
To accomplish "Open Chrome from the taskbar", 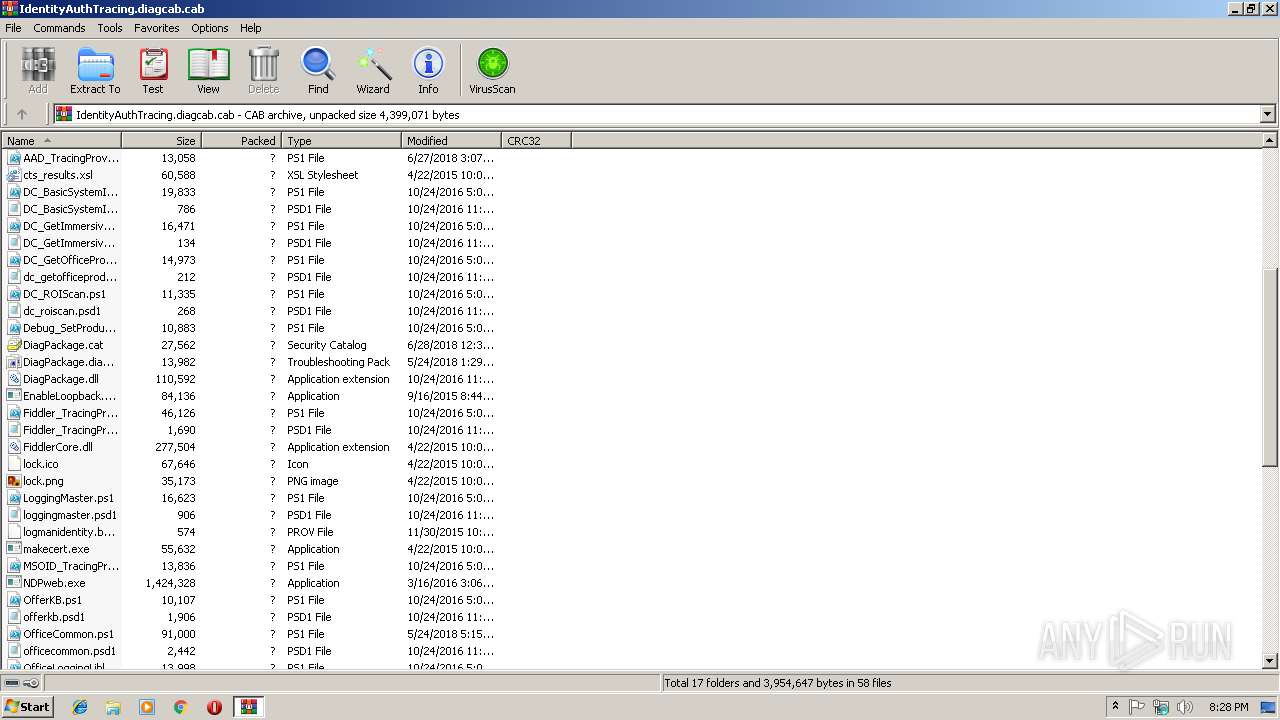I will click(x=180, y=707).
